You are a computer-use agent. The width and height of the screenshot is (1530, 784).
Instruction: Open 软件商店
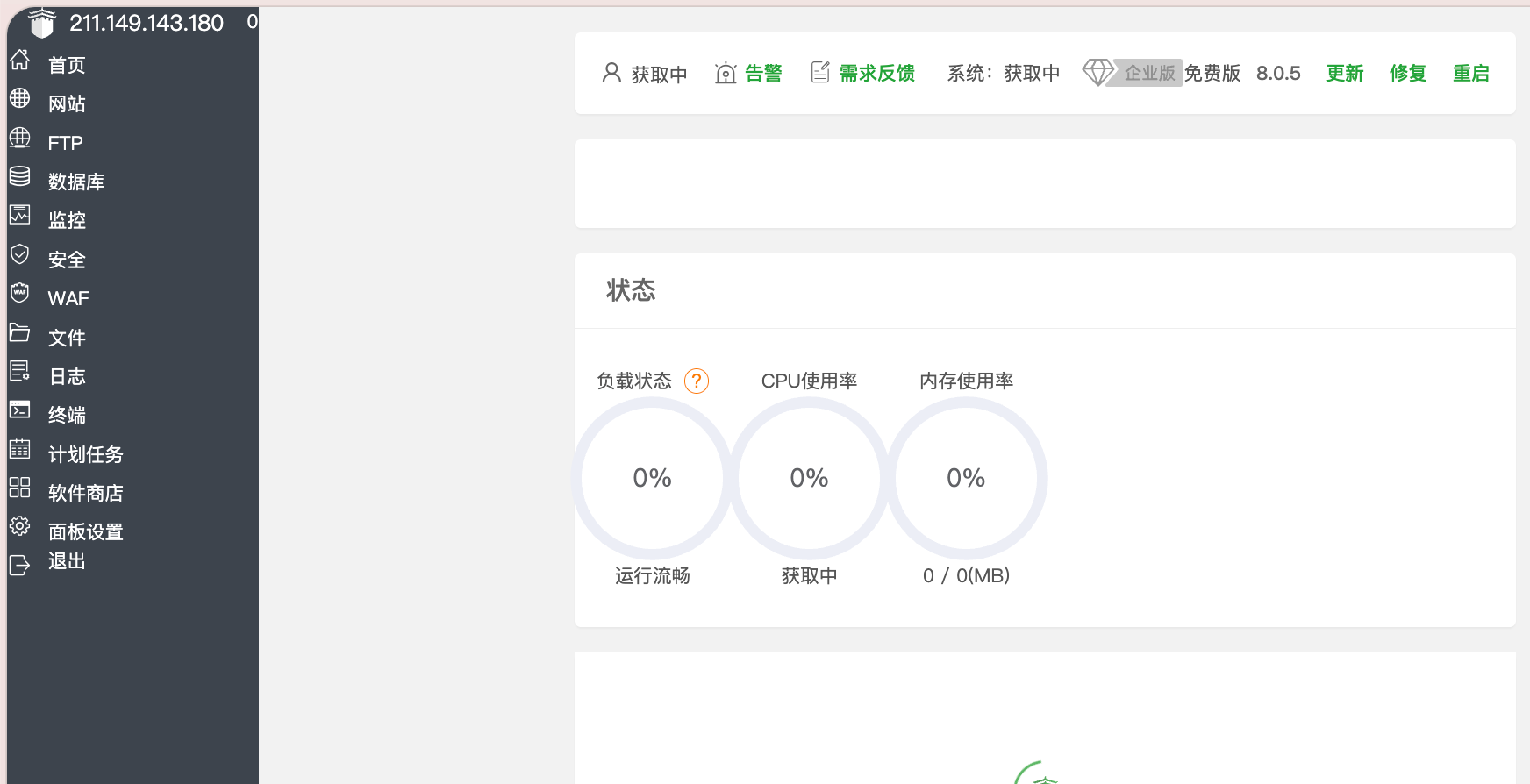click(x=86, y=493)
